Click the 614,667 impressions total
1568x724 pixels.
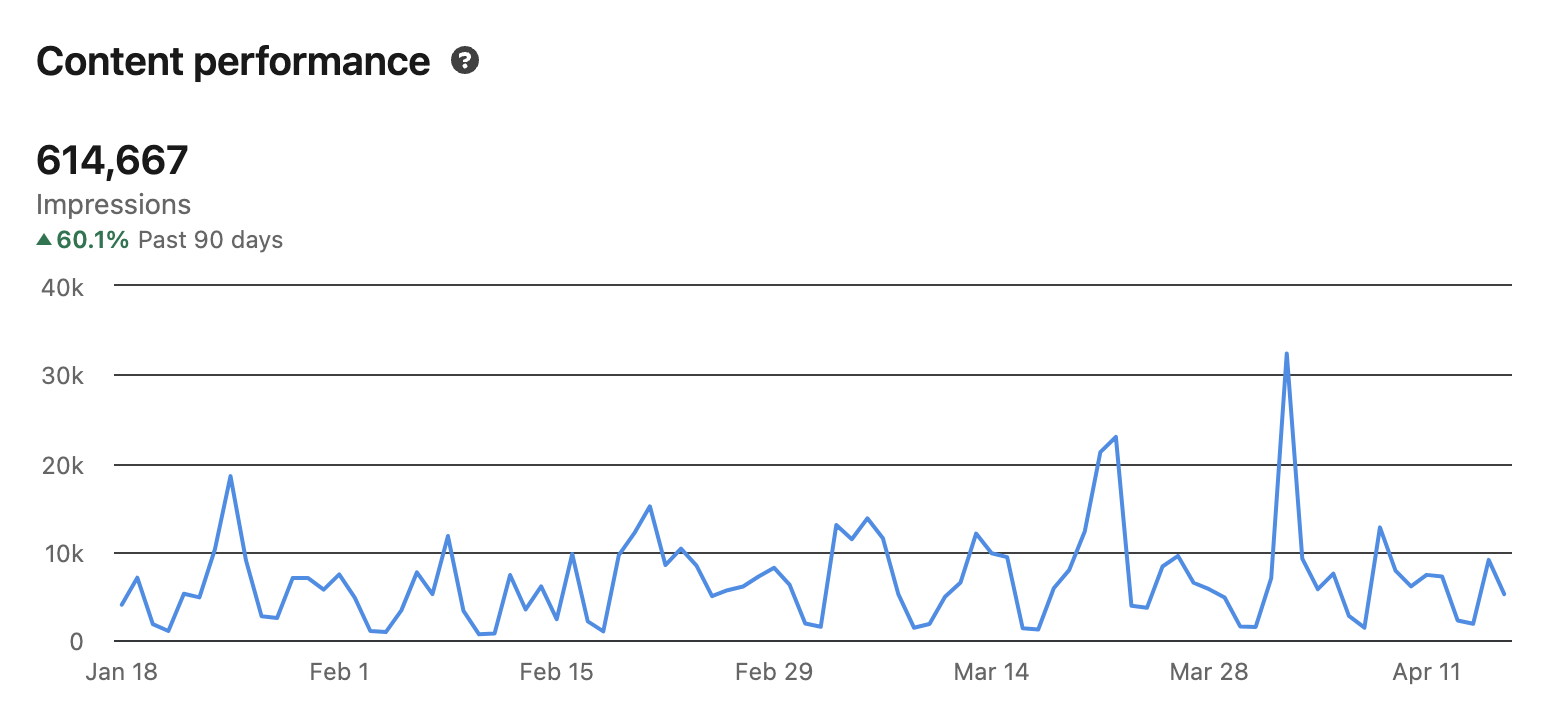click(112, 160)
